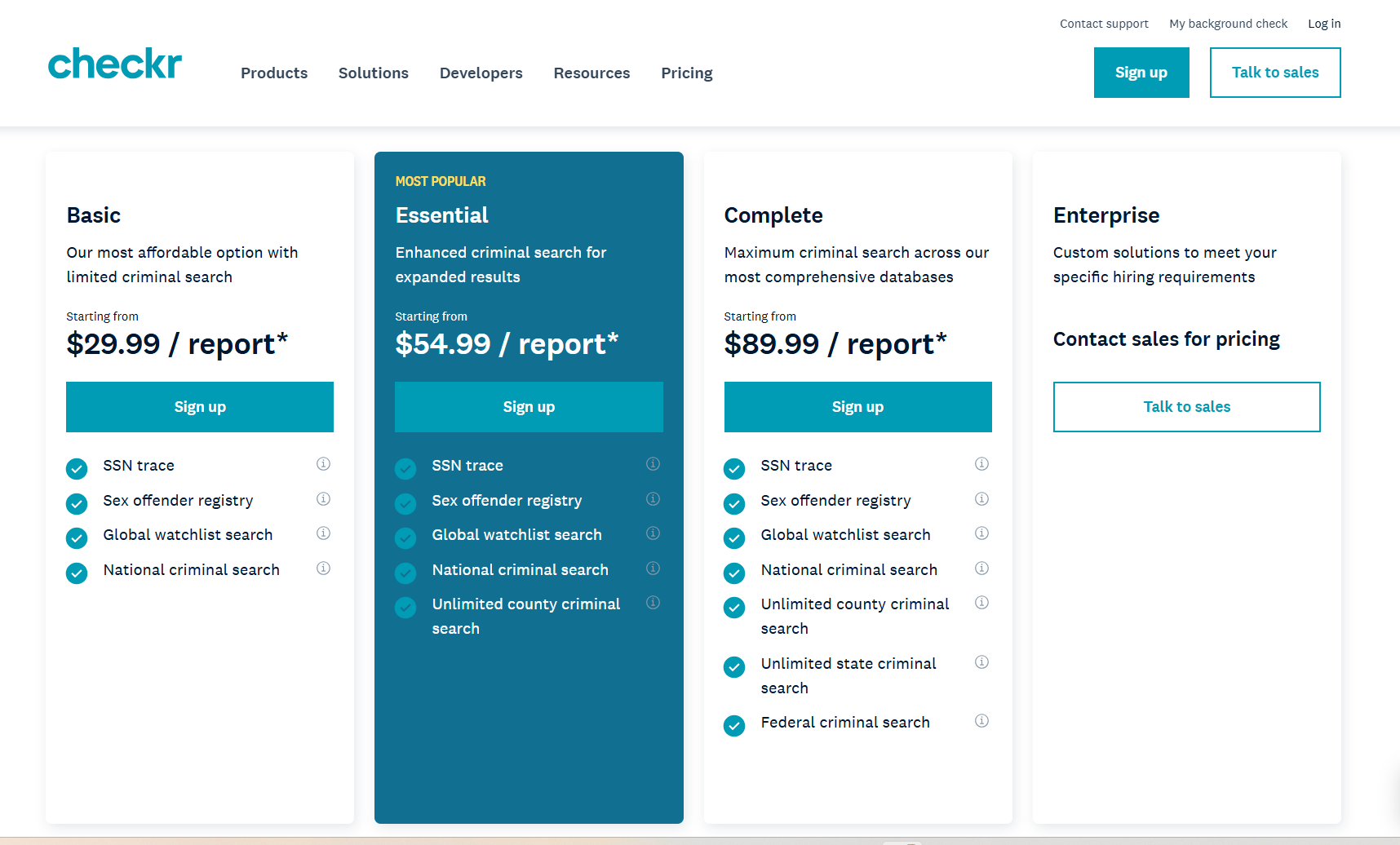Viewport: 1400px width, 845px height.
Task: View info tooltip for Federal criminal search
Action: click(x=982, y=721)
